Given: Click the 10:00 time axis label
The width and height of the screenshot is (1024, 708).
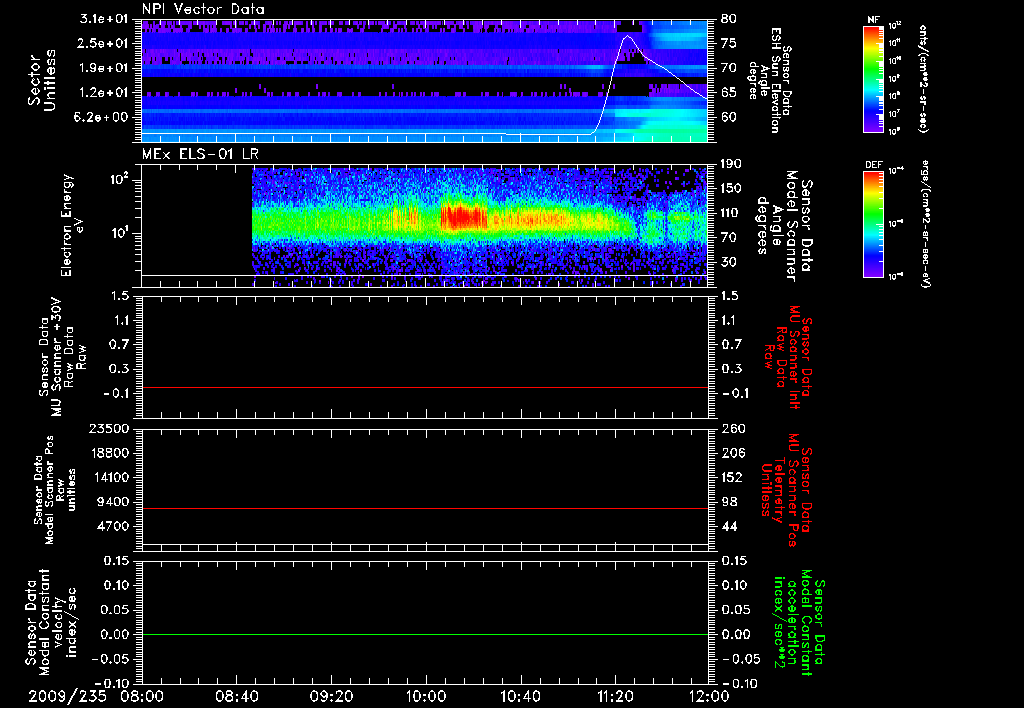Looking at the screenshot, I should pos(426,696).
